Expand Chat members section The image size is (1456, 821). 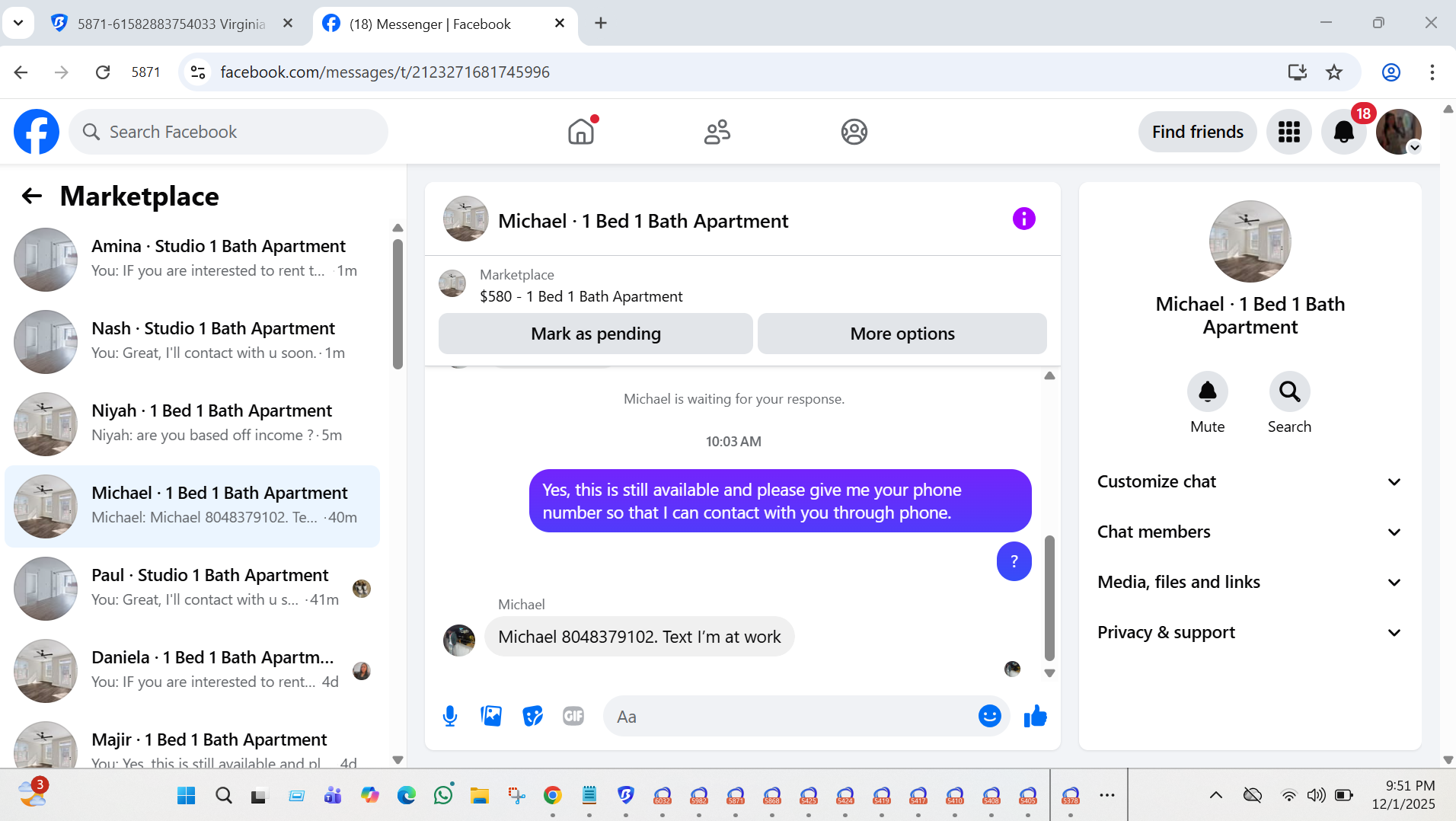point(1250,532)
